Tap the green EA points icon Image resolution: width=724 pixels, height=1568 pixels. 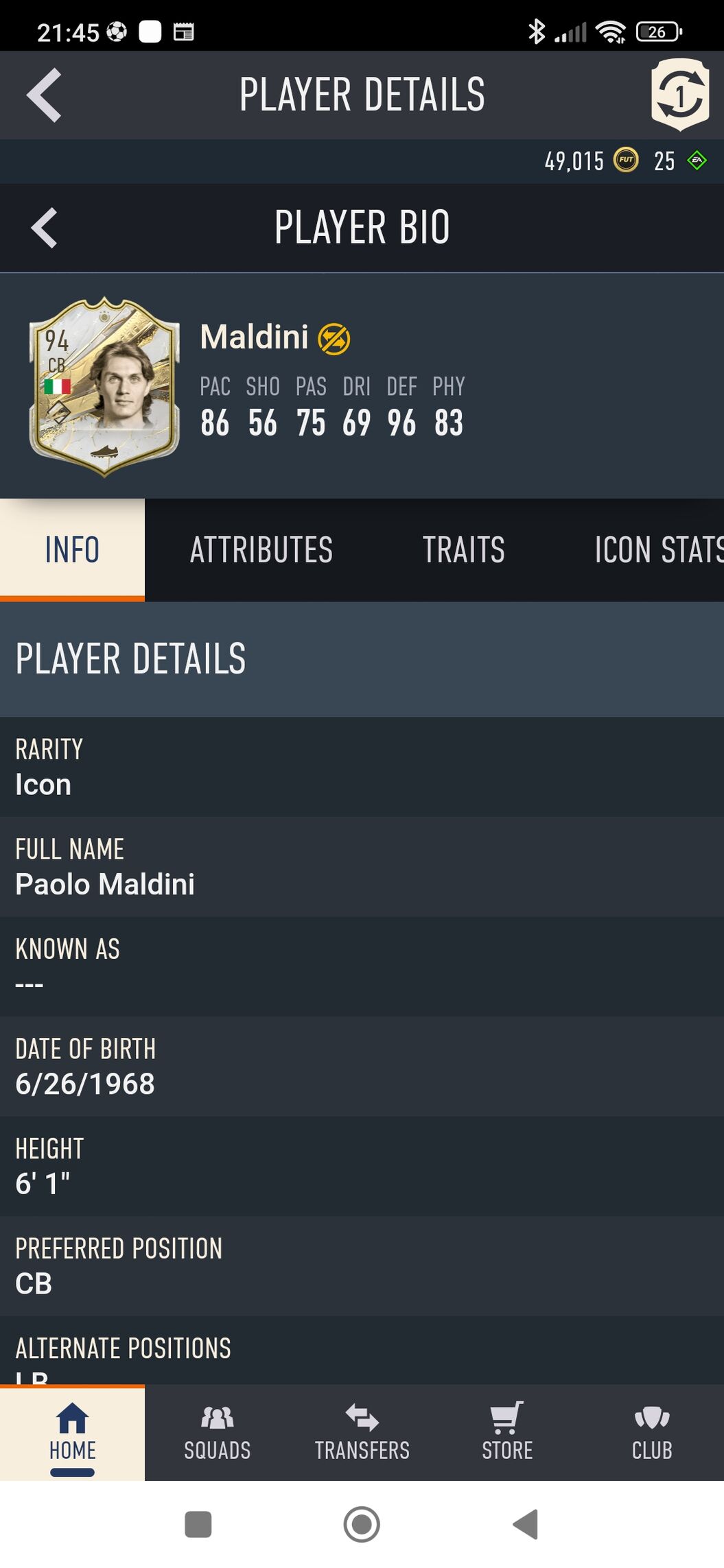(x=697, y=161)
